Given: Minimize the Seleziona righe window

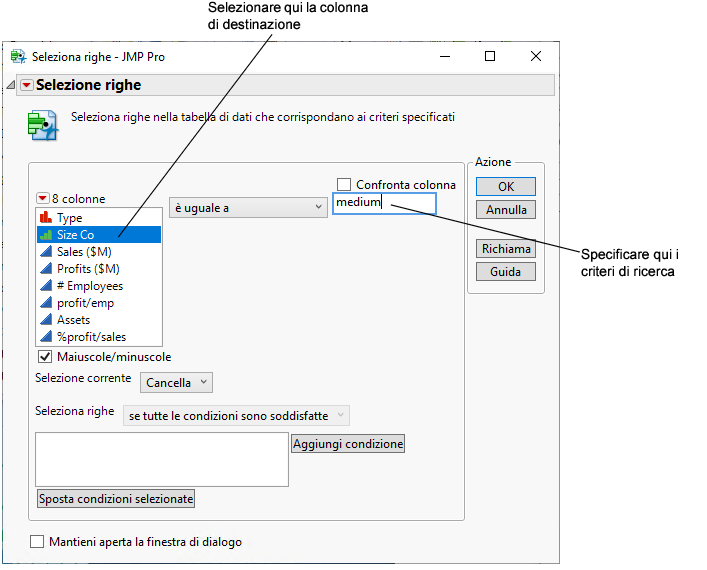Looking at the screenshot, I should point(445,56).
